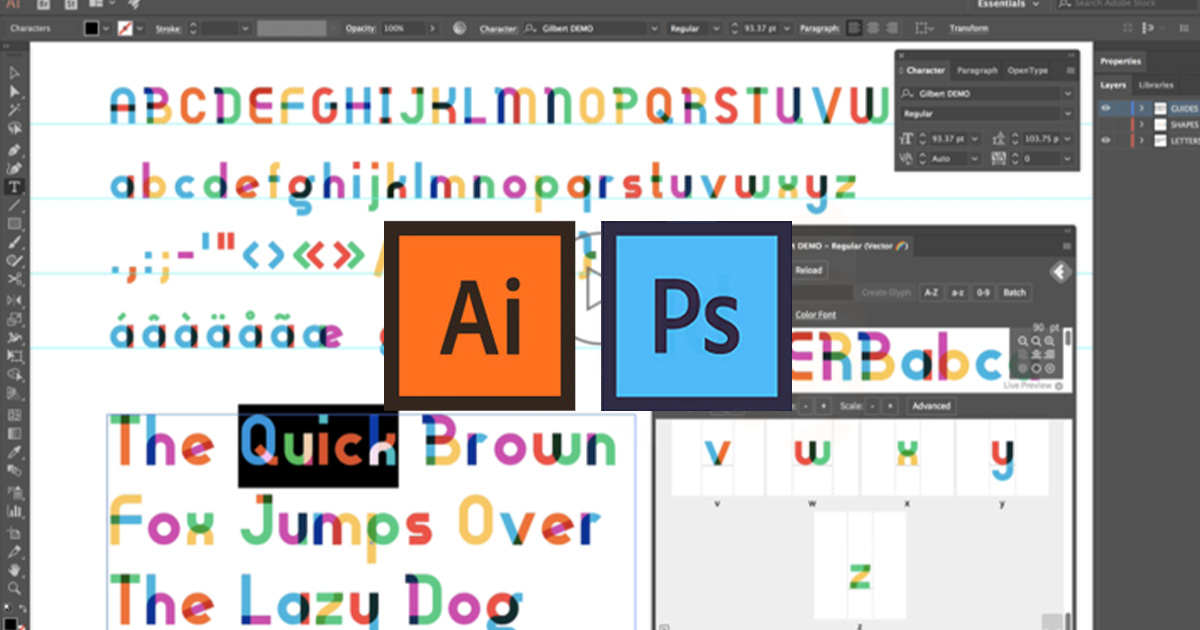Click the kerning icon in Character panel
Image resolution: width=1200 pixels, height=630 pixels.
906,159
